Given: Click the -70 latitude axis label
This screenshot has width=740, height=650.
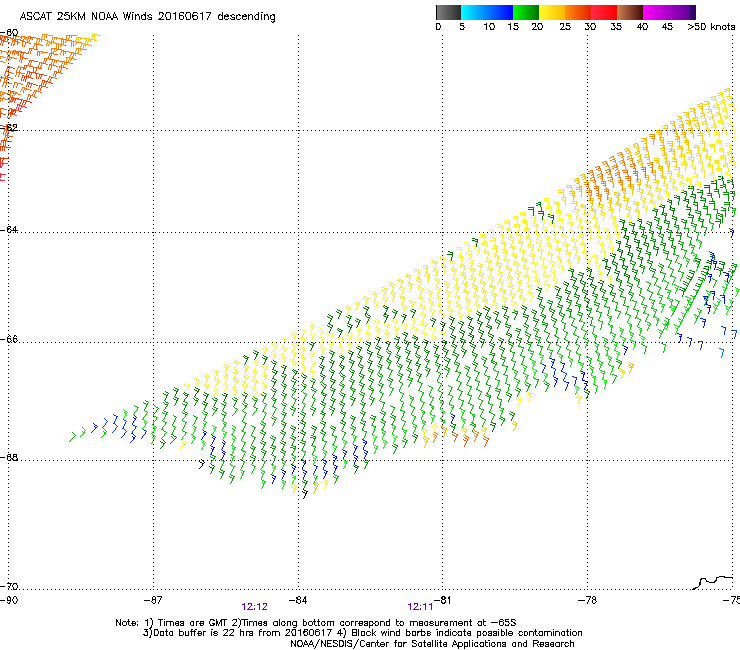Looking at the screenshot, I should click(9, 586).
